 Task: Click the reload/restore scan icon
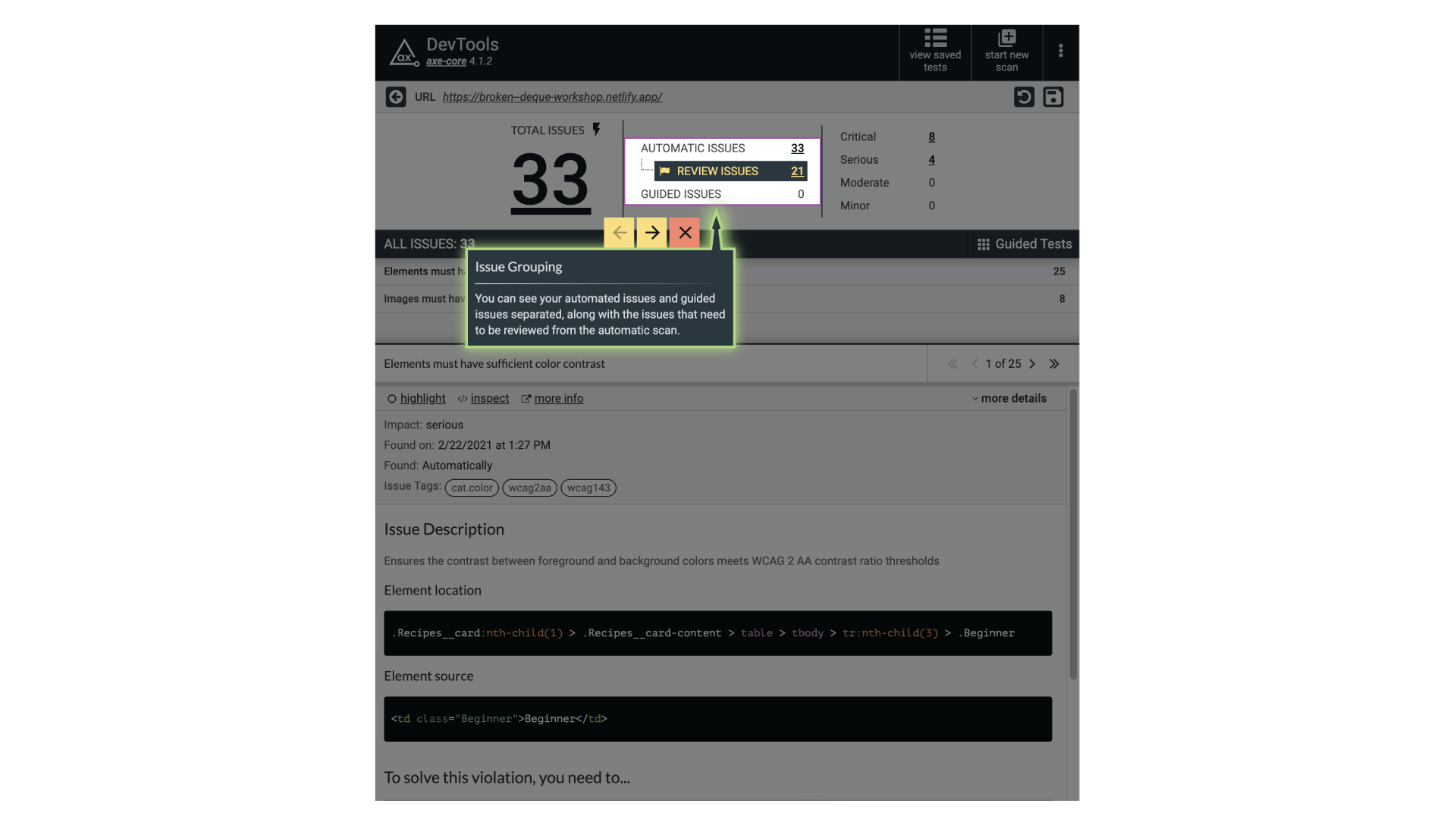1025,98
